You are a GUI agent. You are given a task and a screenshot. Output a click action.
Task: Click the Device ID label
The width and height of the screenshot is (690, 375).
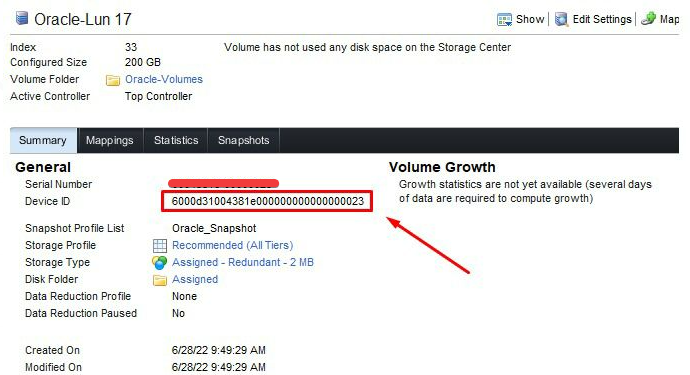(48, 201)
